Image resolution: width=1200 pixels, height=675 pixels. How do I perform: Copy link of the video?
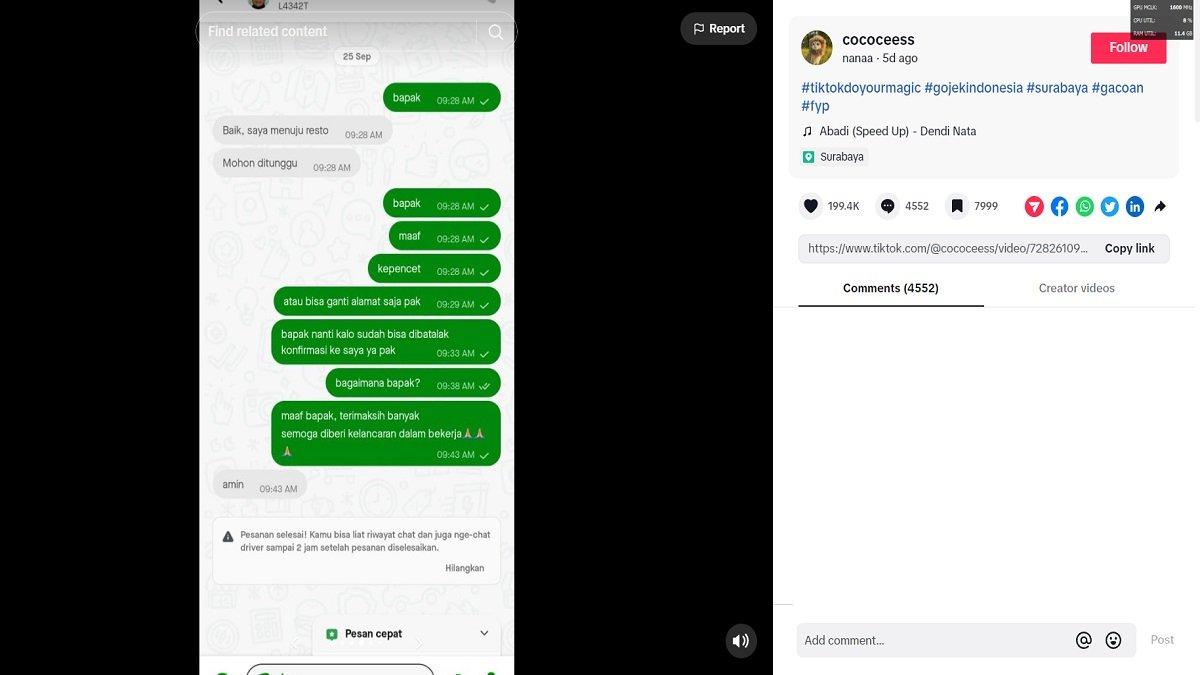point(1129,249)
